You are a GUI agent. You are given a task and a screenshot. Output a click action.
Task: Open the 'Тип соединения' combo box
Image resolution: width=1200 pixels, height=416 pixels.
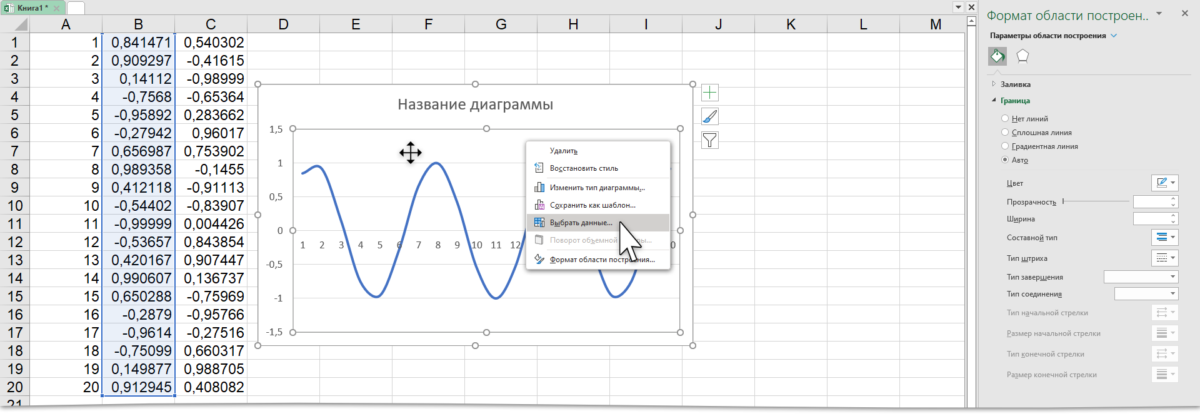[1147, 294]
